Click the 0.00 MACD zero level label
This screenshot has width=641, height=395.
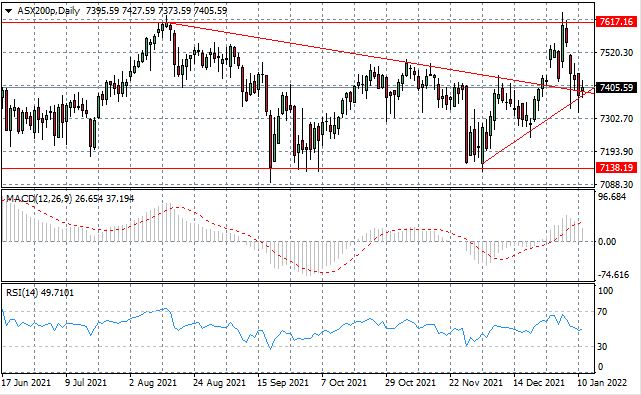pos(607,242)
